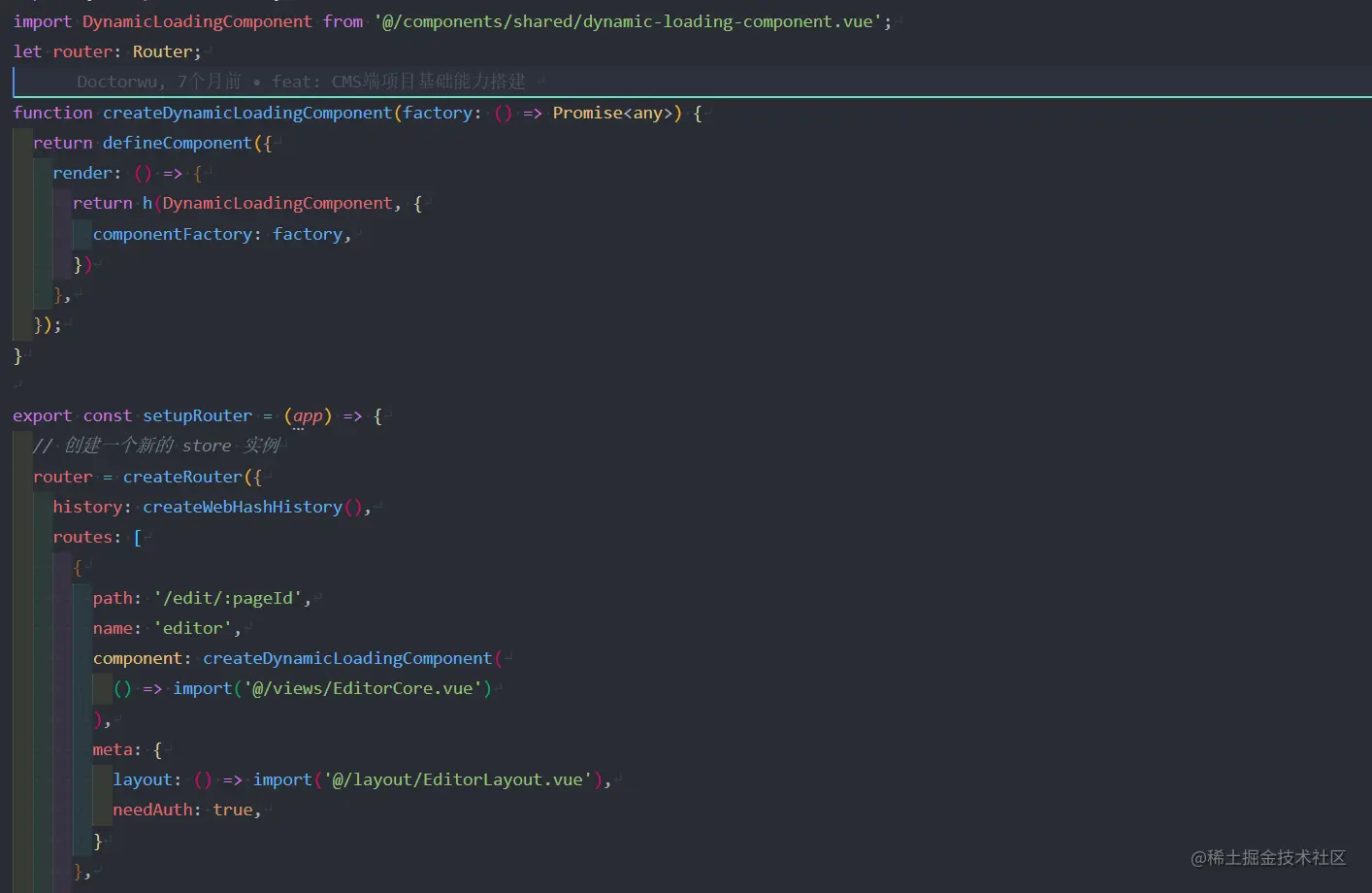1372x893 pixels.
Task: Click the 'function' keyword
Action: tap(52, 113)
